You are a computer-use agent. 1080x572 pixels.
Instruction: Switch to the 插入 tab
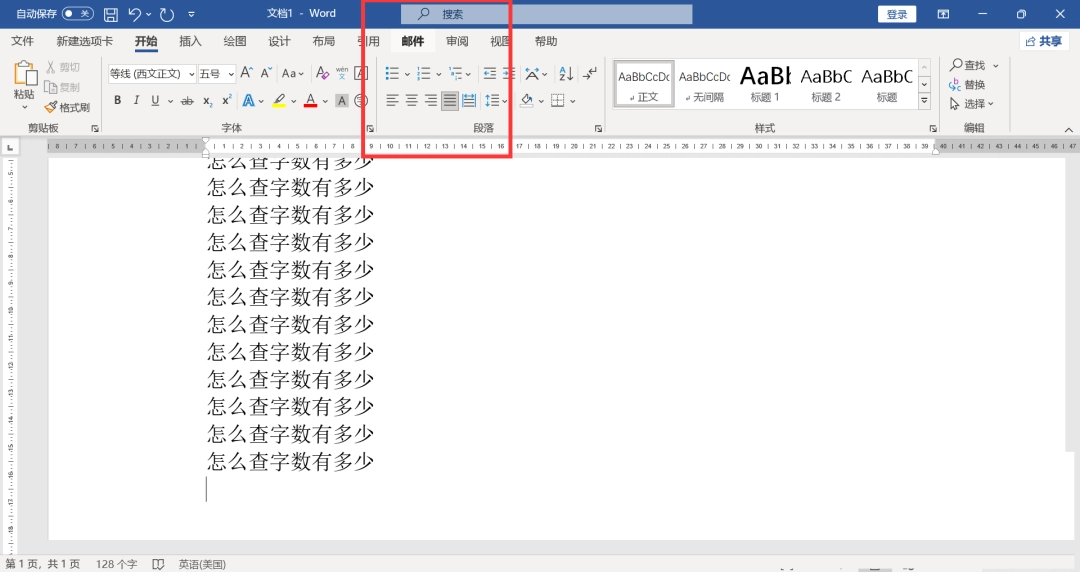(x=190, y=41)
